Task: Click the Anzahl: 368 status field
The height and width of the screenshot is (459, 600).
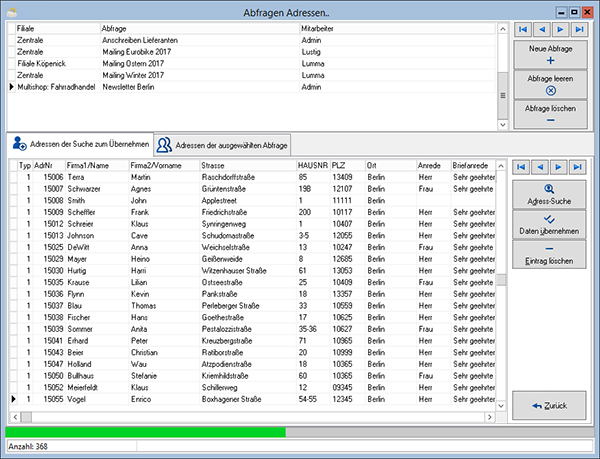Action: click(72, 446)
